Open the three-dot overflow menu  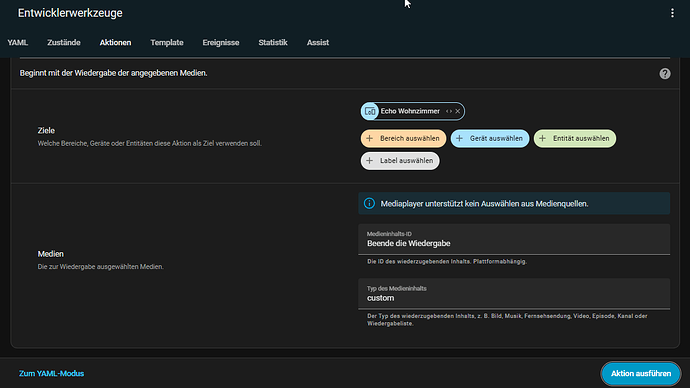click(672, 13)
